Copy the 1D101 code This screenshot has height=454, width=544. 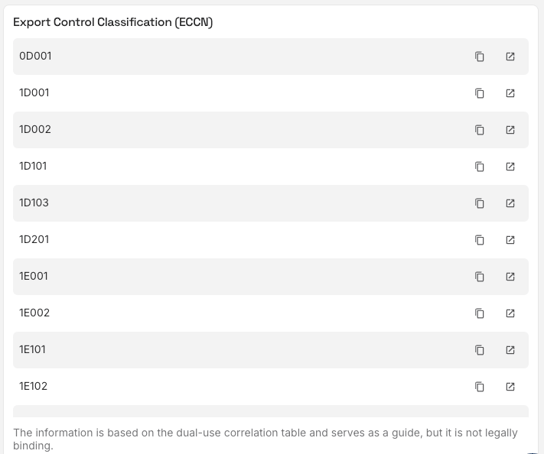point(479,167)
